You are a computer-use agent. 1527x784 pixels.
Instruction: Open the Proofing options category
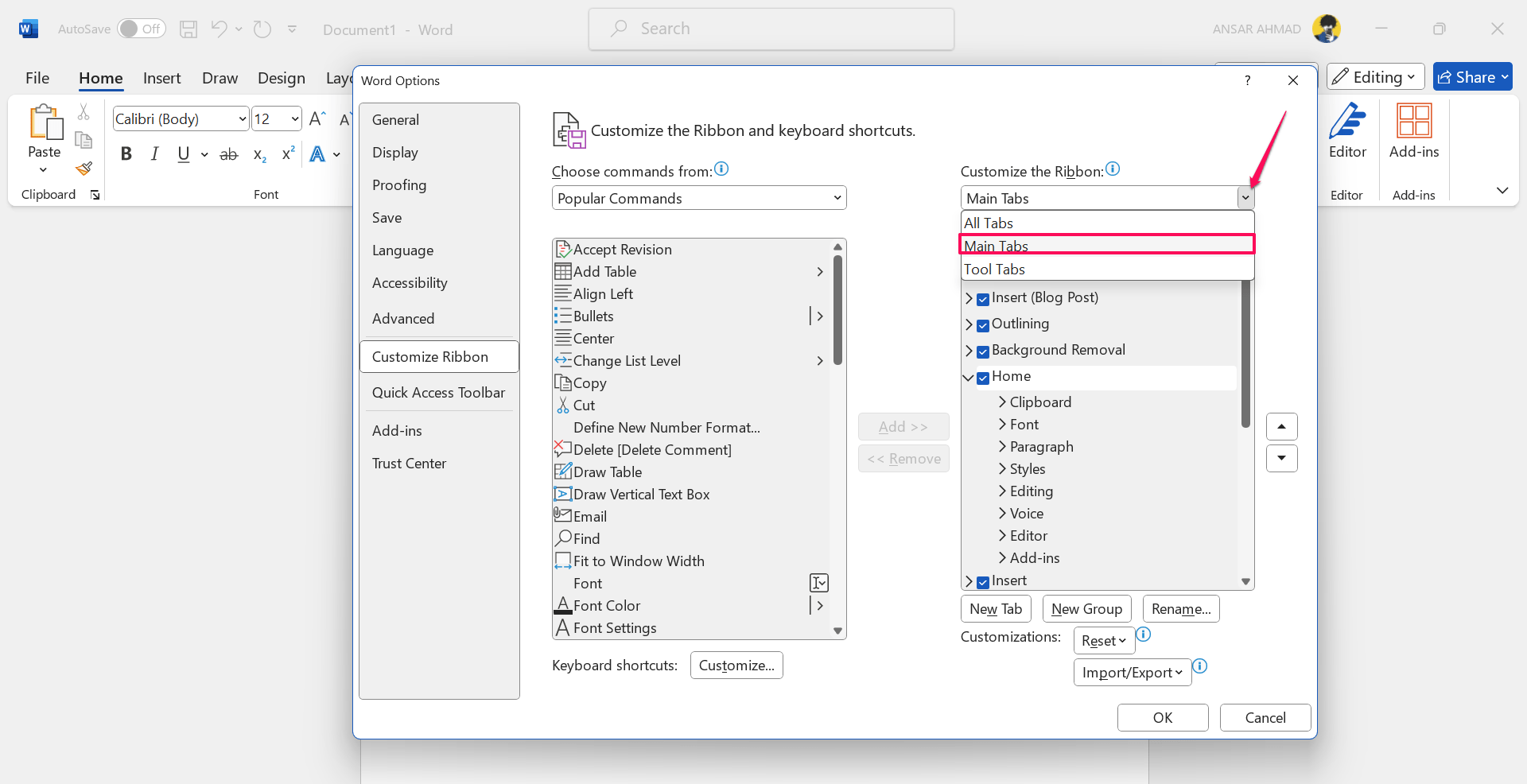click(x=439, y=184)
